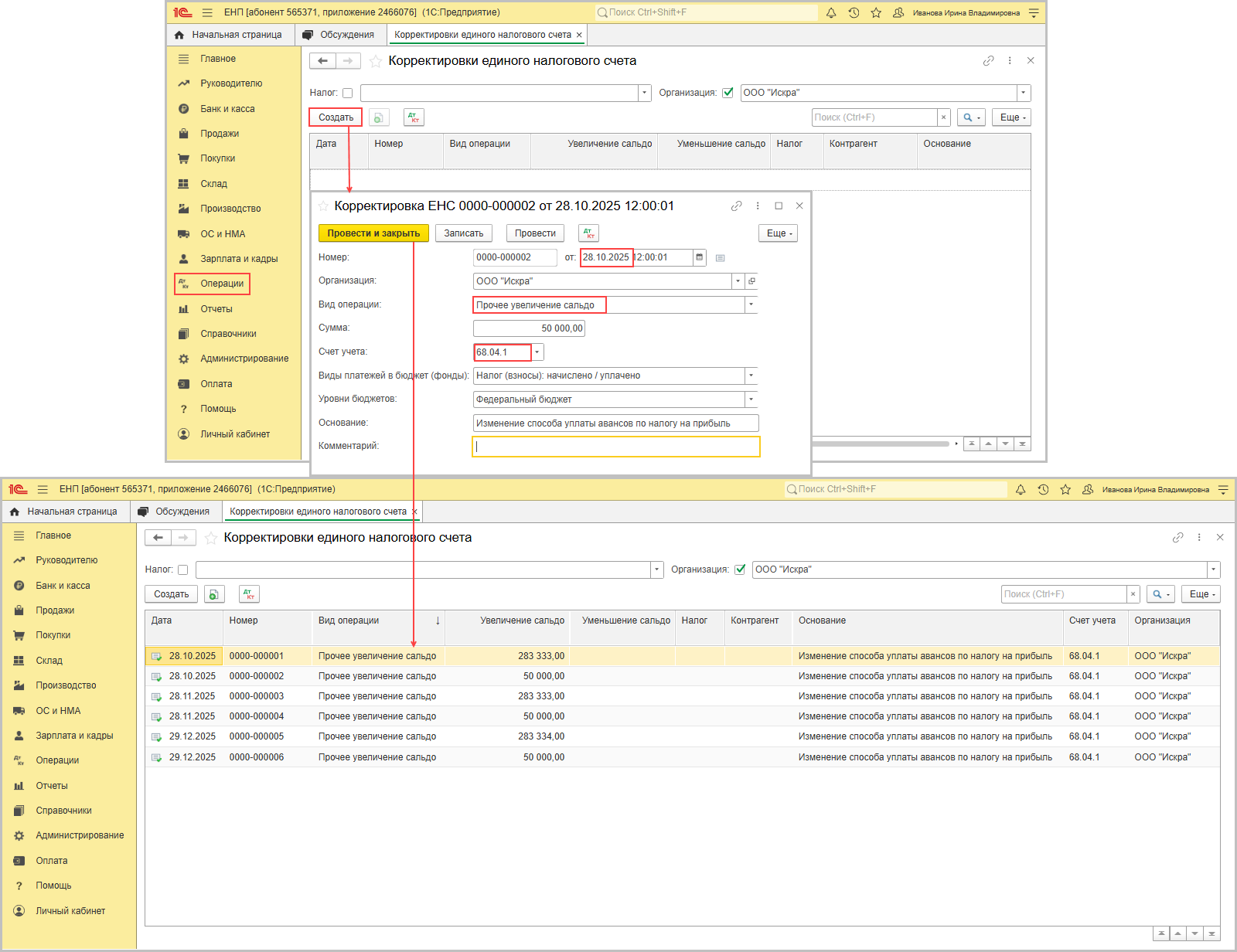Click favorites star beside lower list title
1237x952 pixels.
210,538
